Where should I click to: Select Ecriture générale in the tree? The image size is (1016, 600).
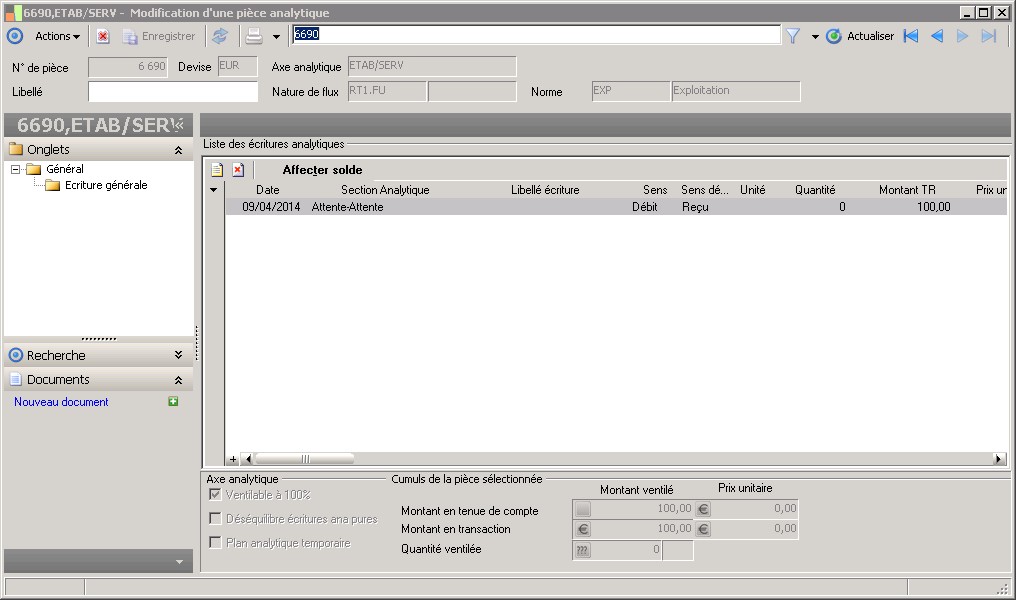click(106, 185)
